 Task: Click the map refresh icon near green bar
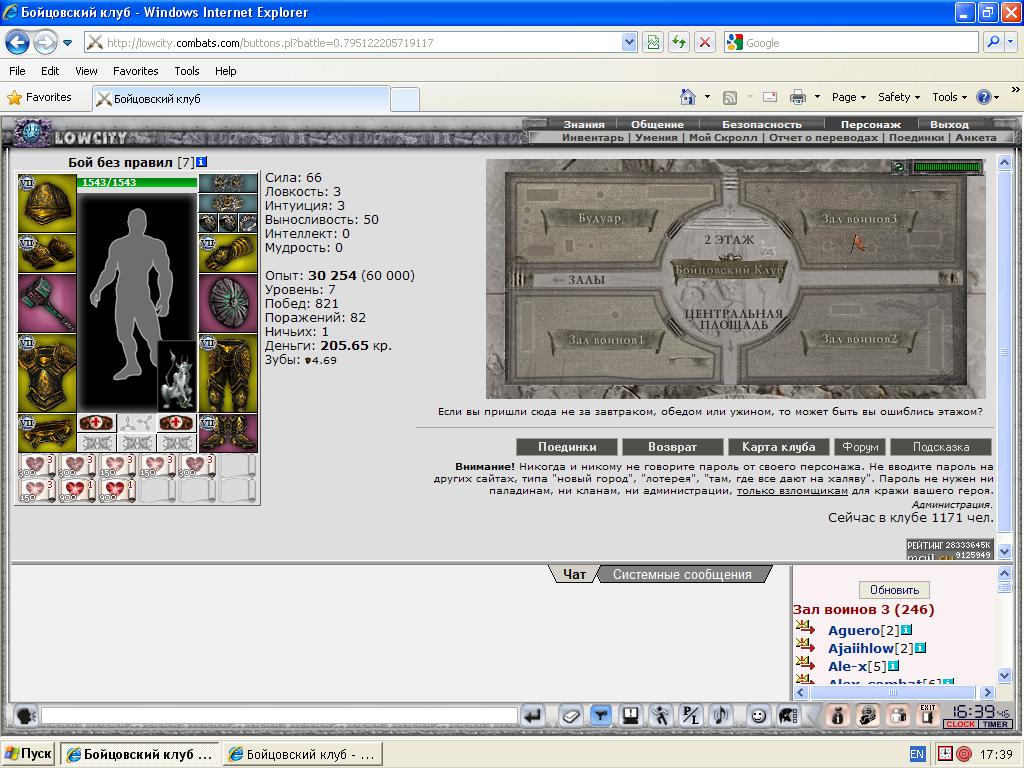pos(899,167)
